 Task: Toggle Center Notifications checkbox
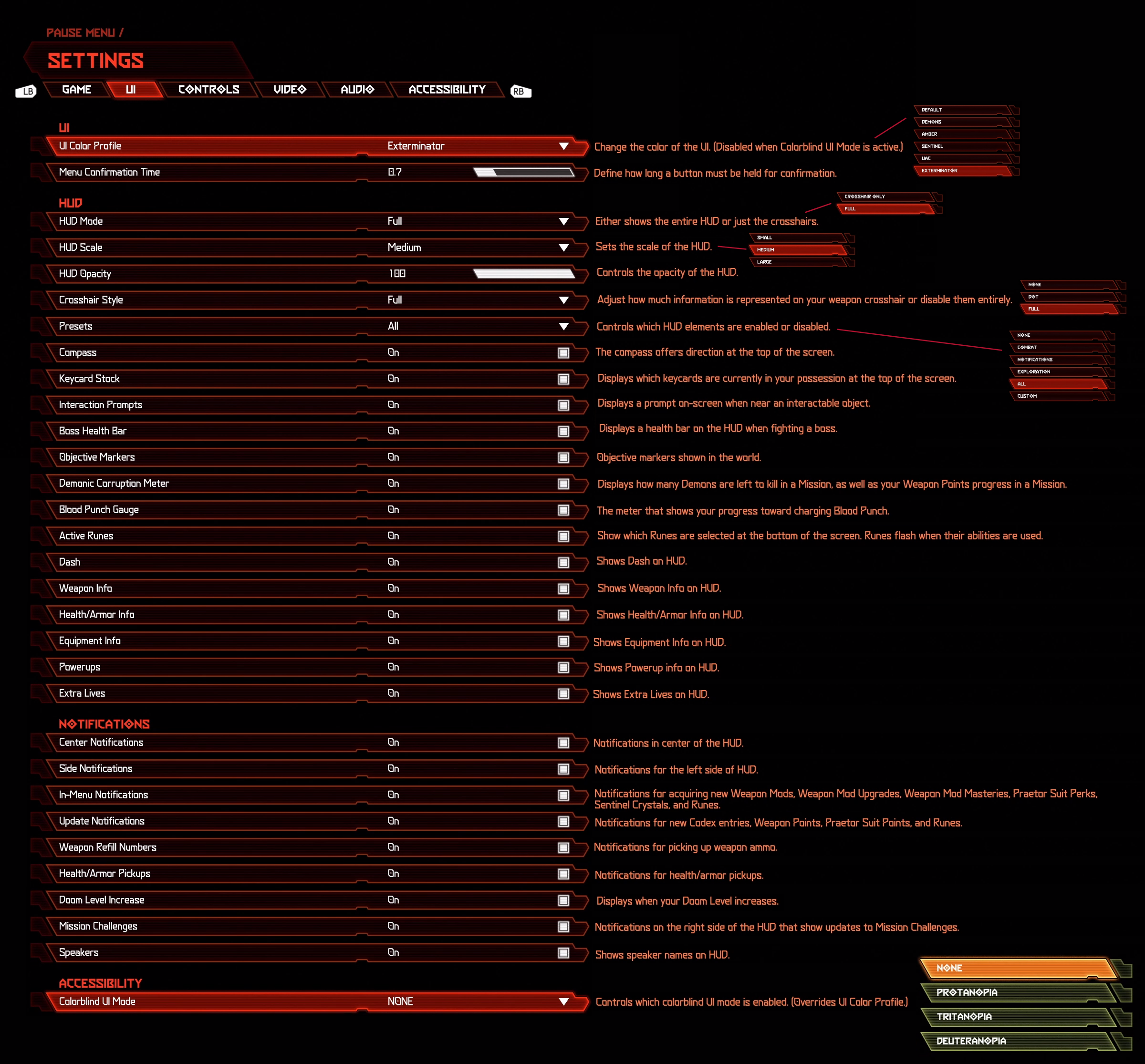[563, 743]
